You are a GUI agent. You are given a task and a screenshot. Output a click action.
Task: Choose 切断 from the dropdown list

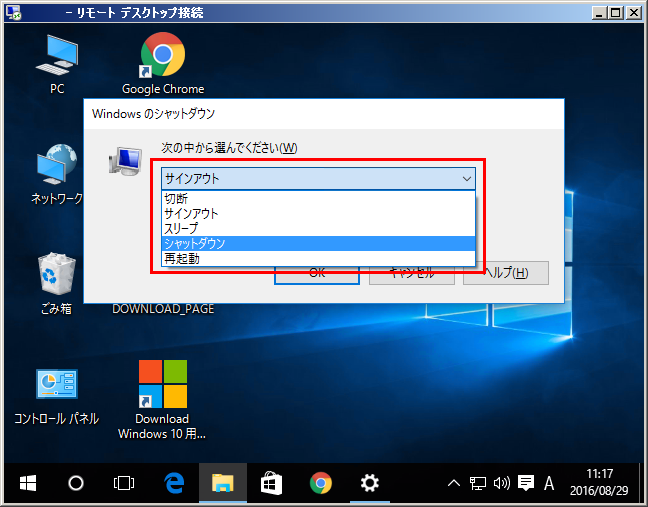point(176,199)
